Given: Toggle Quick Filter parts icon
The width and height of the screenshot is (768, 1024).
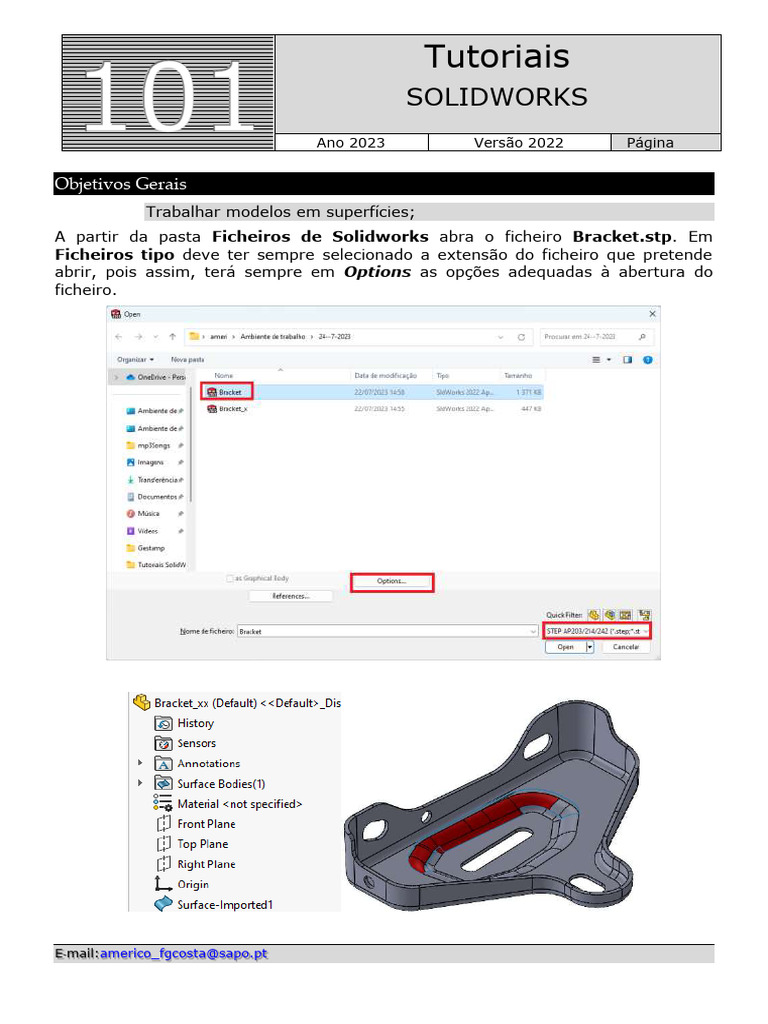Looking at the screenshot, I should [593, 615].
